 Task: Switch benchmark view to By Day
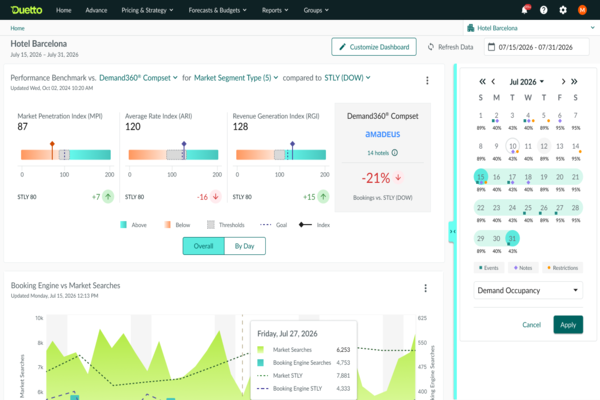click(244, 245)
